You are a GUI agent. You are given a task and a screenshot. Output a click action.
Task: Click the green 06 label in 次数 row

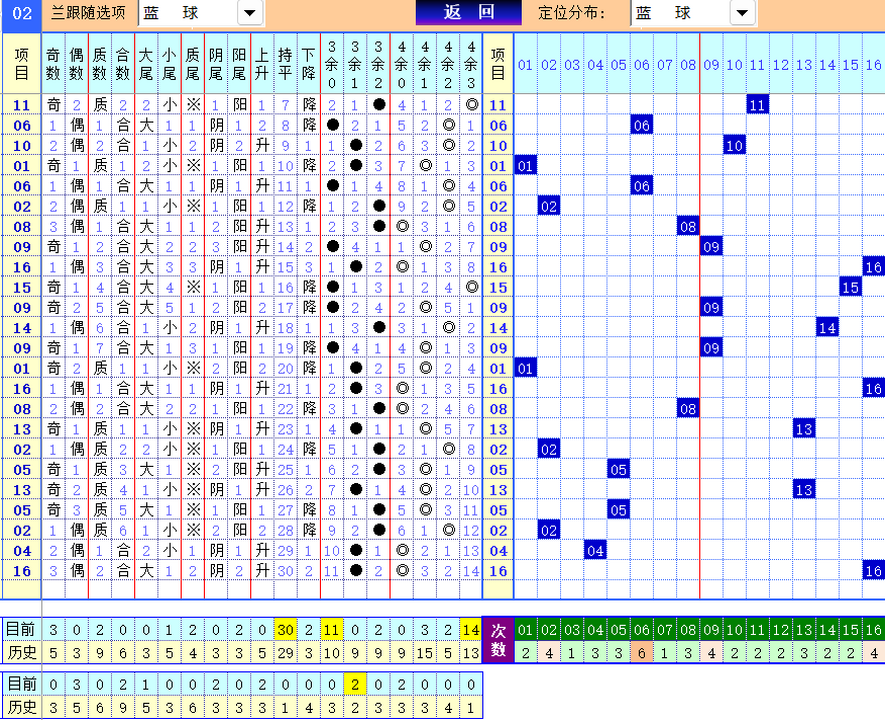tap(641, 629)
